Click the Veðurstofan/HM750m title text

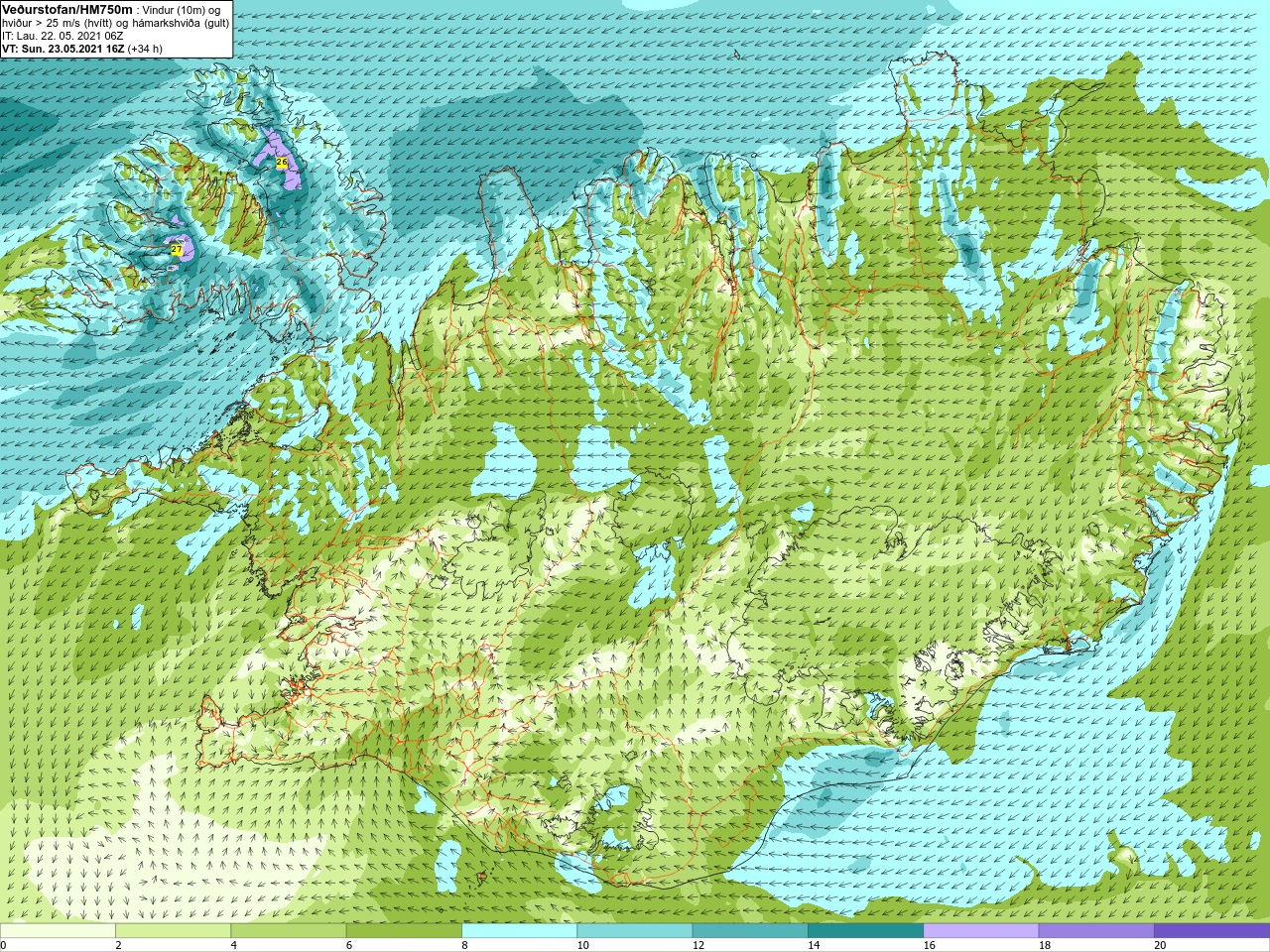pos(66,9)
